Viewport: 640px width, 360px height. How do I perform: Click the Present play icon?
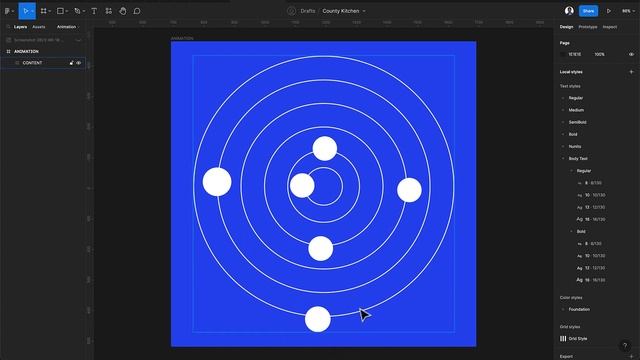click(x=609, y=11)
